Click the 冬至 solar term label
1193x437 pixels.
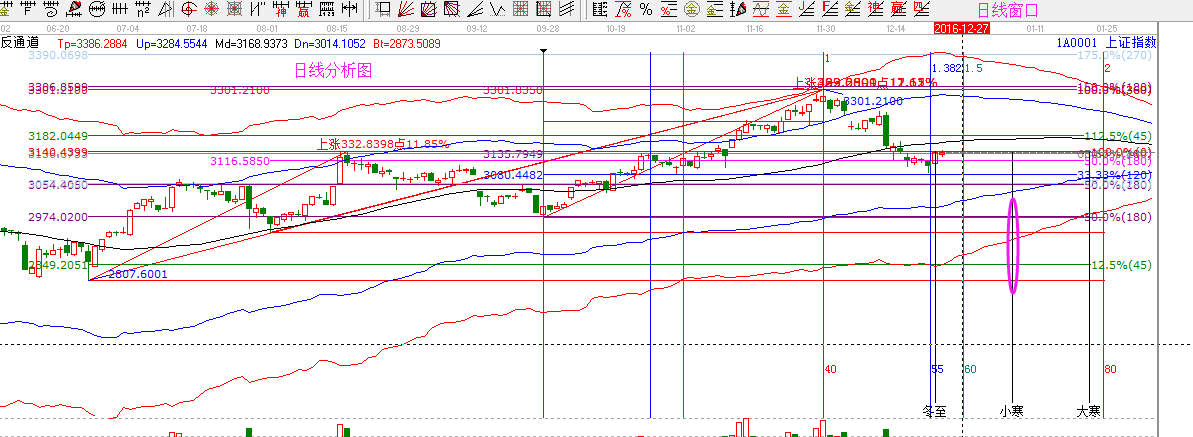(934, 411)
